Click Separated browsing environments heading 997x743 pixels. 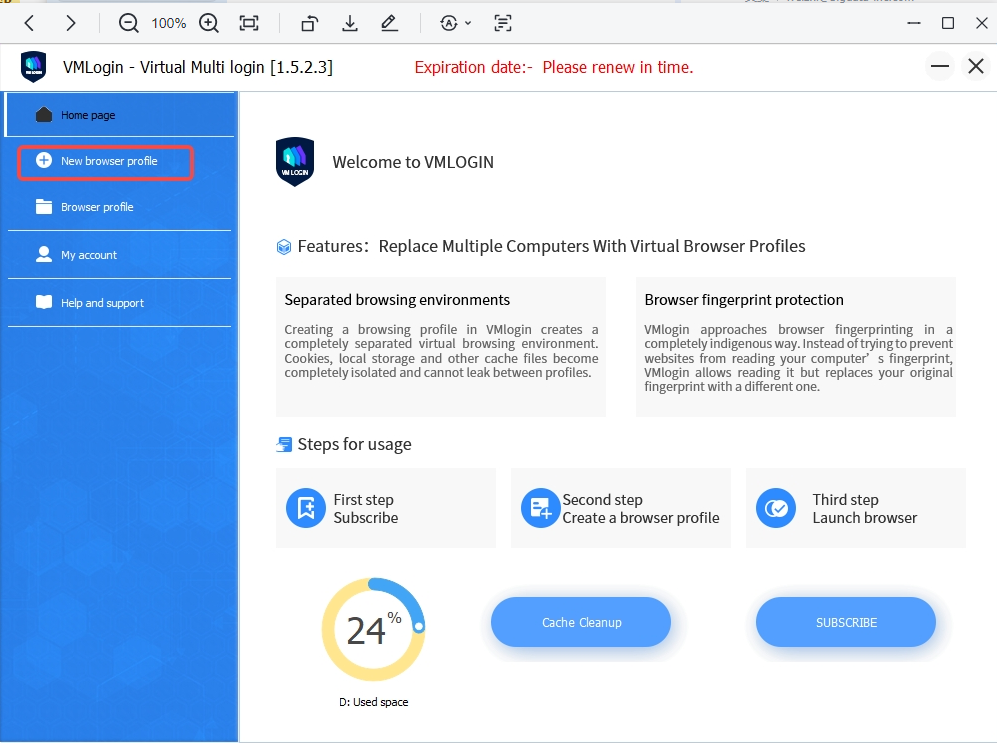pyautogui.click(x=397, y=300)
